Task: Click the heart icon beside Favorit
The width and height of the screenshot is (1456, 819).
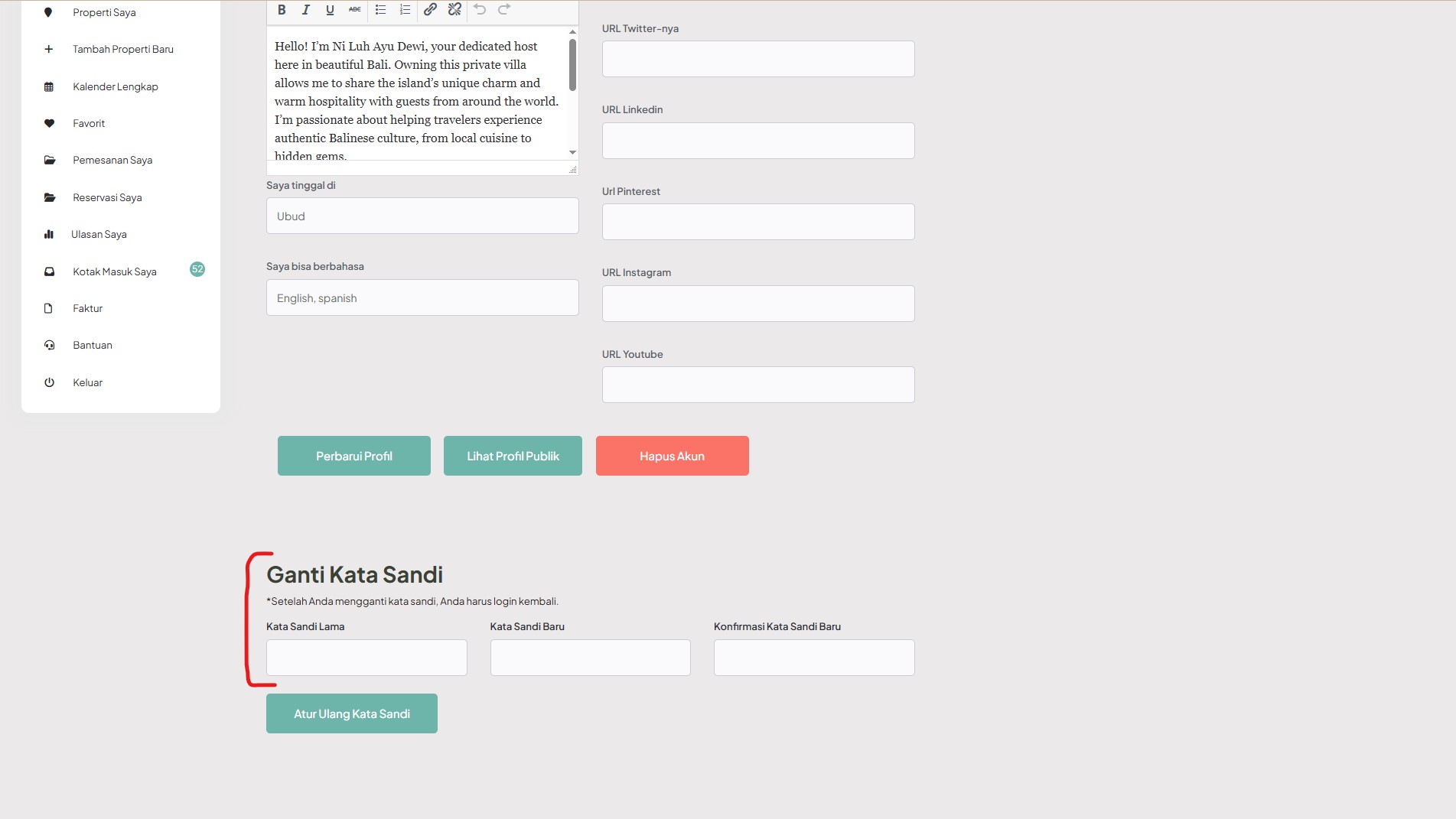Action: point(49,123)
